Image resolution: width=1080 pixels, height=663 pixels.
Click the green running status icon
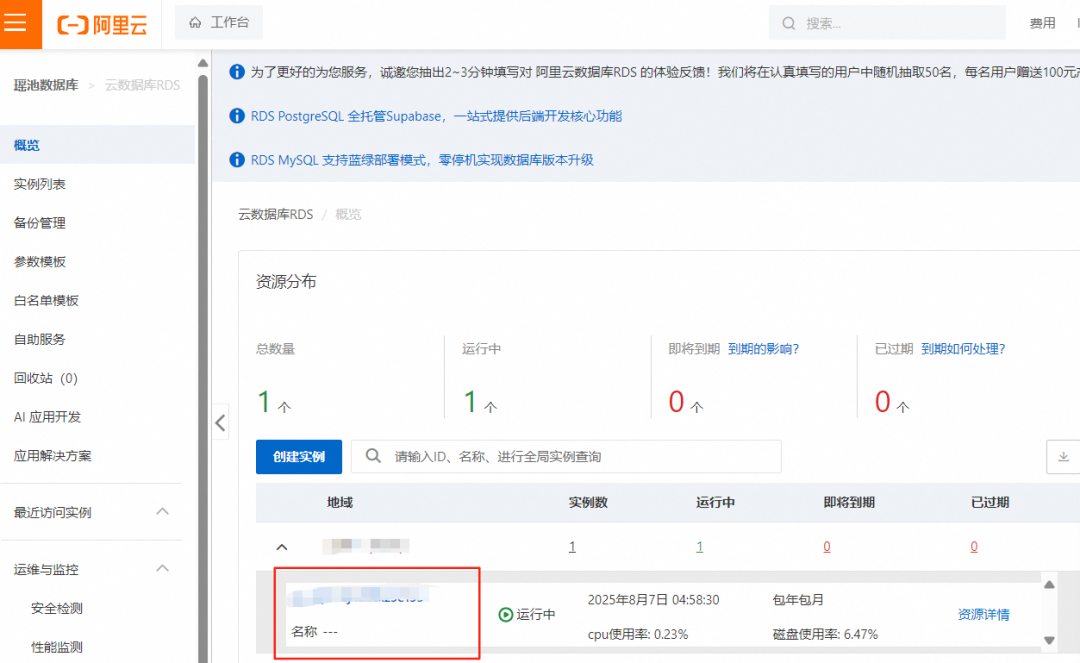point(506,614)
